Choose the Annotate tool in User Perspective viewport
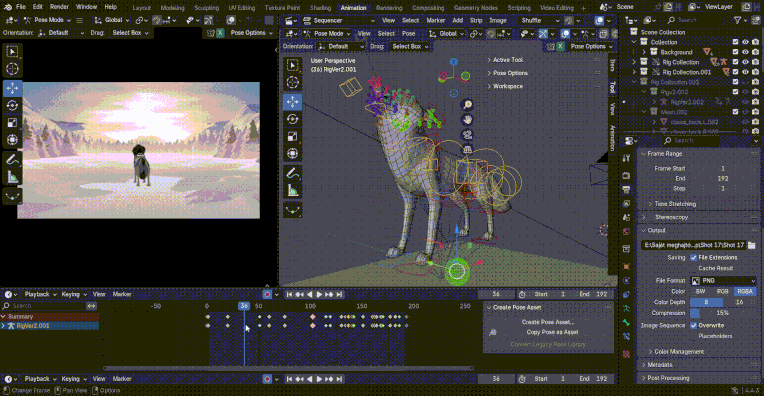The image size is (764, 396). pos(292,173)
